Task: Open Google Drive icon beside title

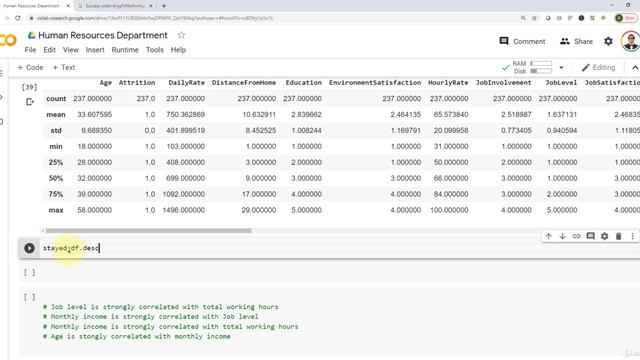Action: pyautogui.click(x=31, y=36)
